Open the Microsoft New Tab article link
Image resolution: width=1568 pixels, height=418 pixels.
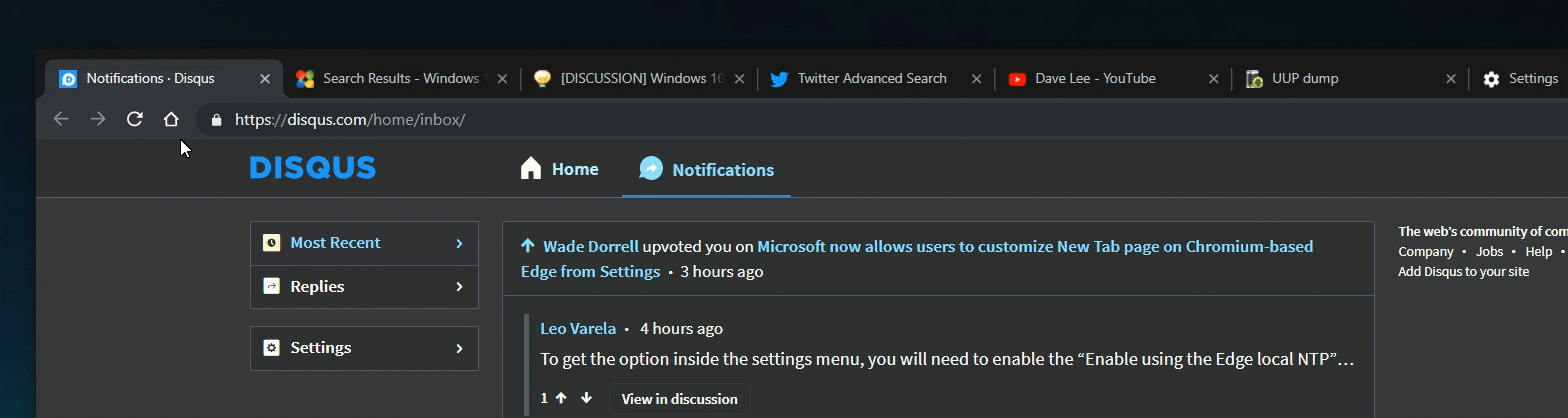point(917,259)
